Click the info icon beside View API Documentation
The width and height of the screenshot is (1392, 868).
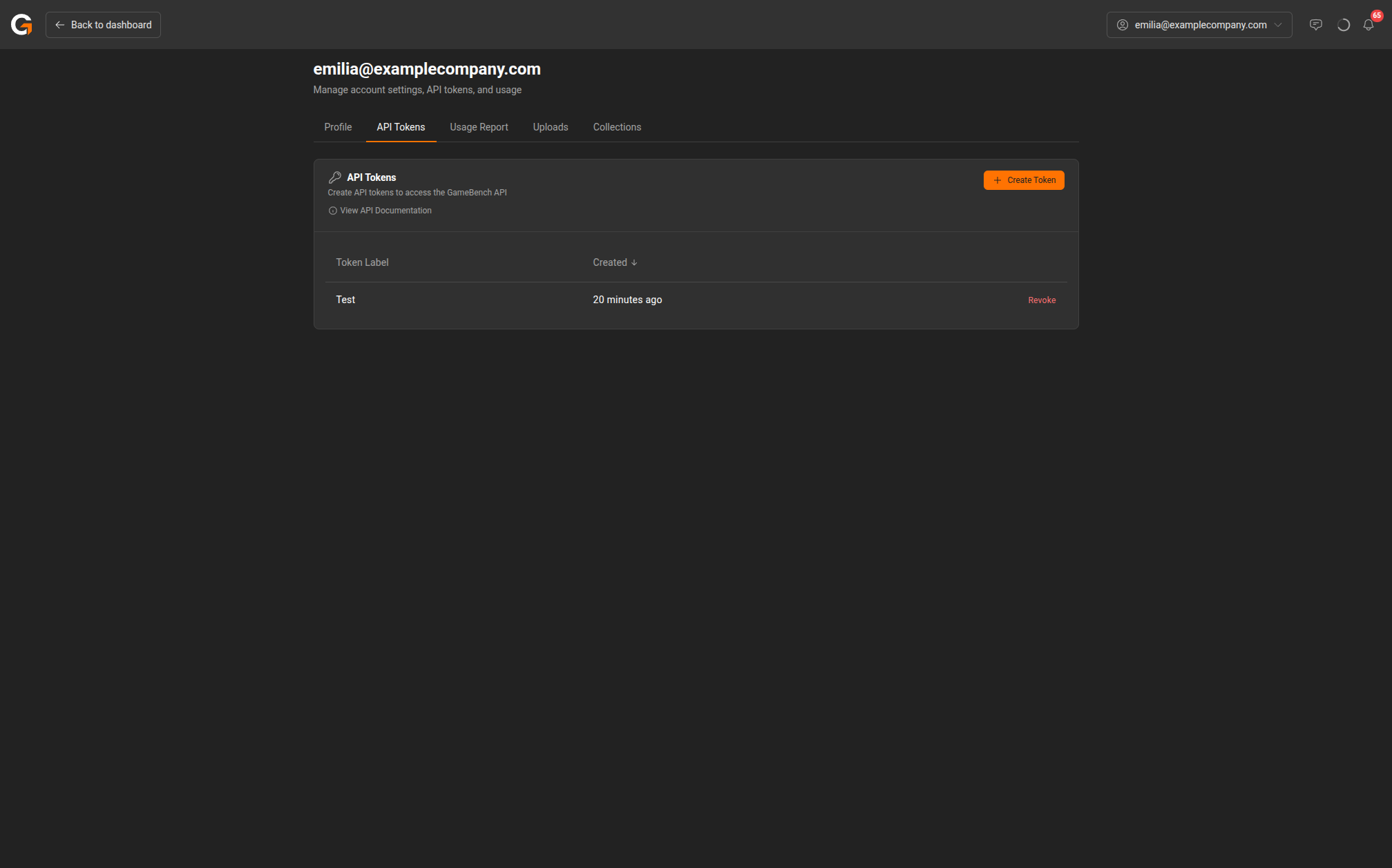click(332, 211)
